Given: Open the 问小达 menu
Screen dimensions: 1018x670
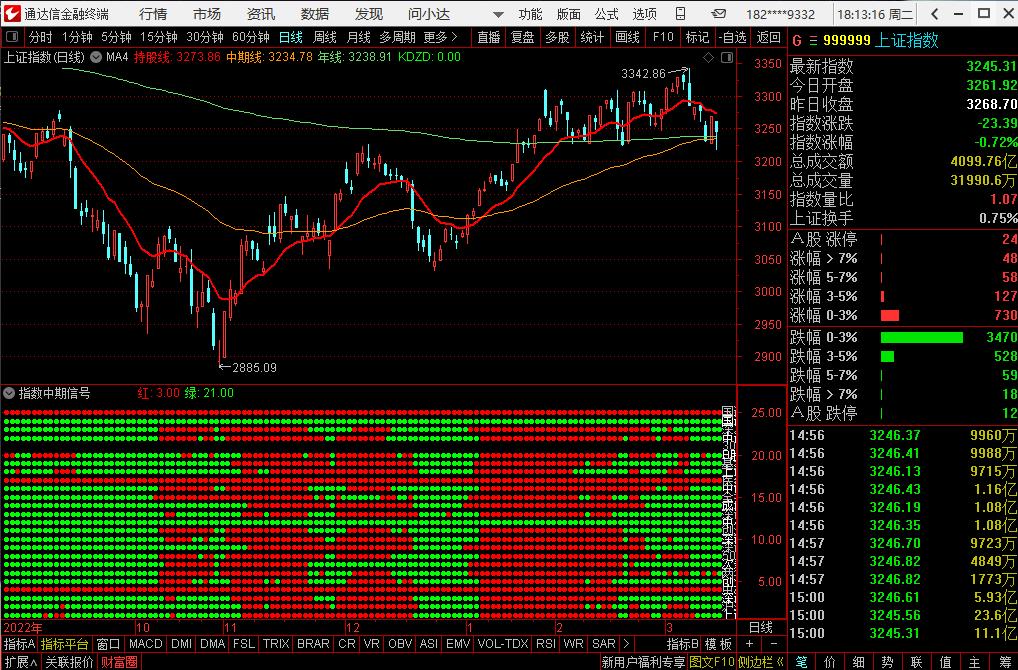Looking at the screenshot, I should tap(429, 14).
